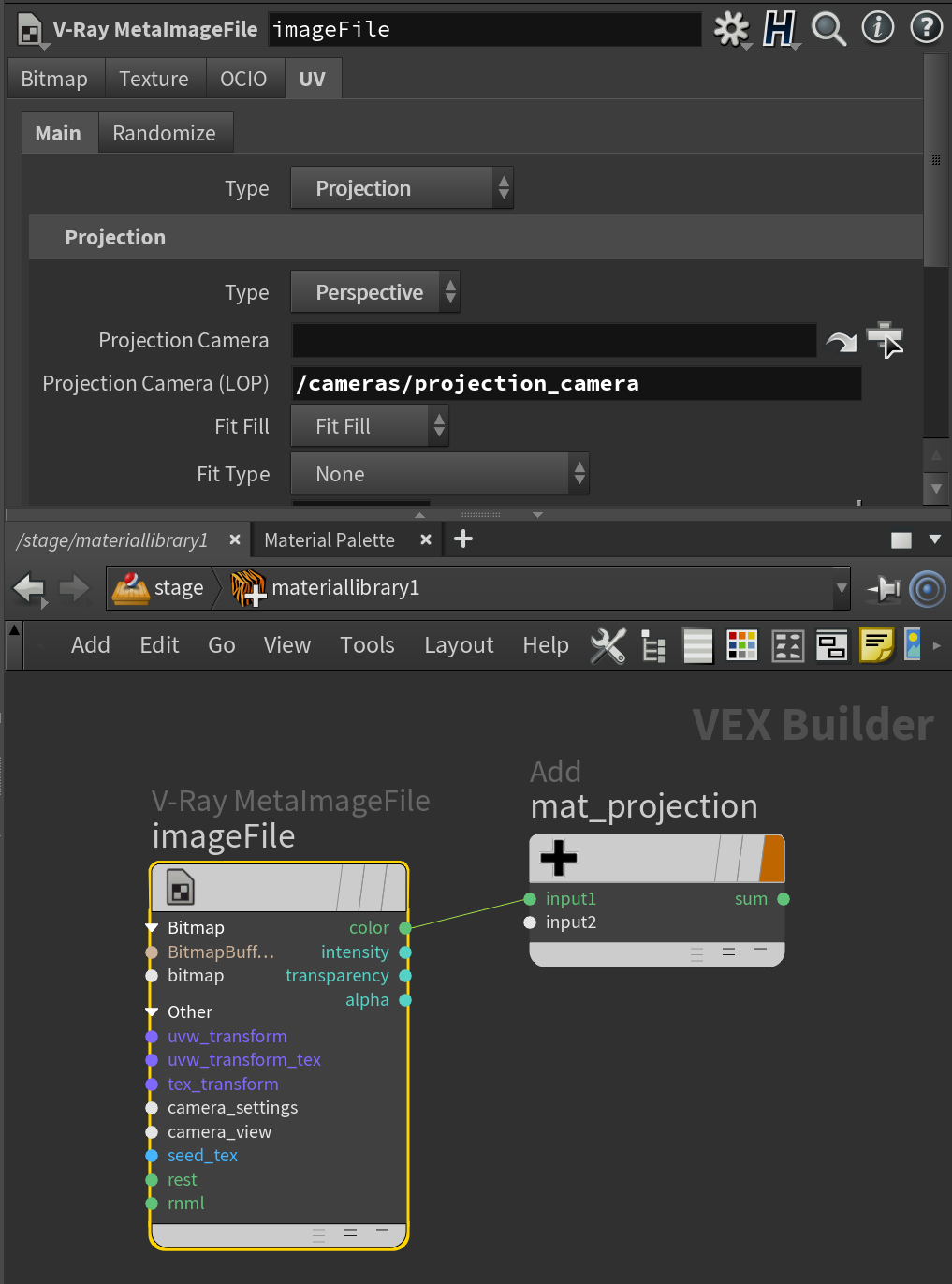Open the Layout menu
Viewport: 952px width, 1284px height.
[459, 645]
